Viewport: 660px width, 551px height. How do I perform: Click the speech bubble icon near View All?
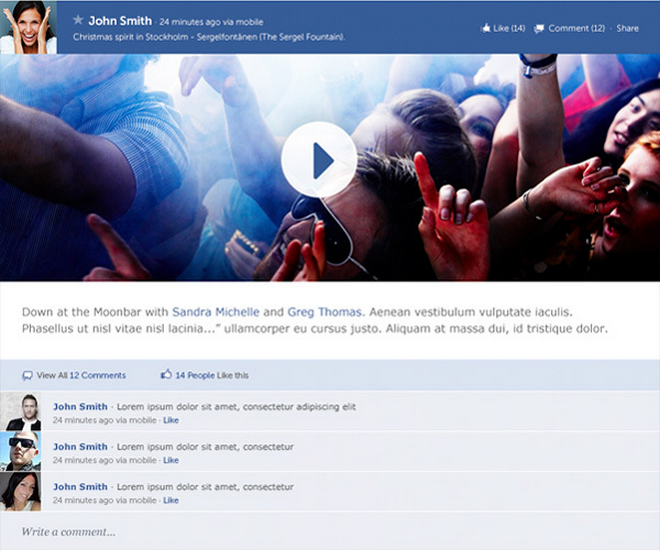[x=27, y=376]
